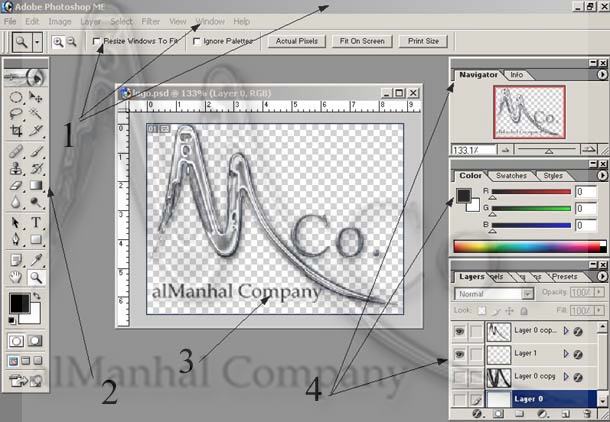Expand effects of Layer 0 copy layer
This screenshot has width=610, height=422.
point(566,376)
